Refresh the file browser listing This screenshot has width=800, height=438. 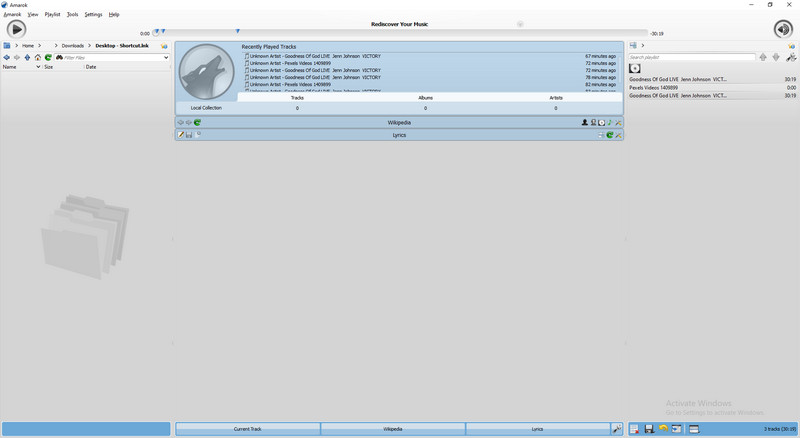pos(48,58)
